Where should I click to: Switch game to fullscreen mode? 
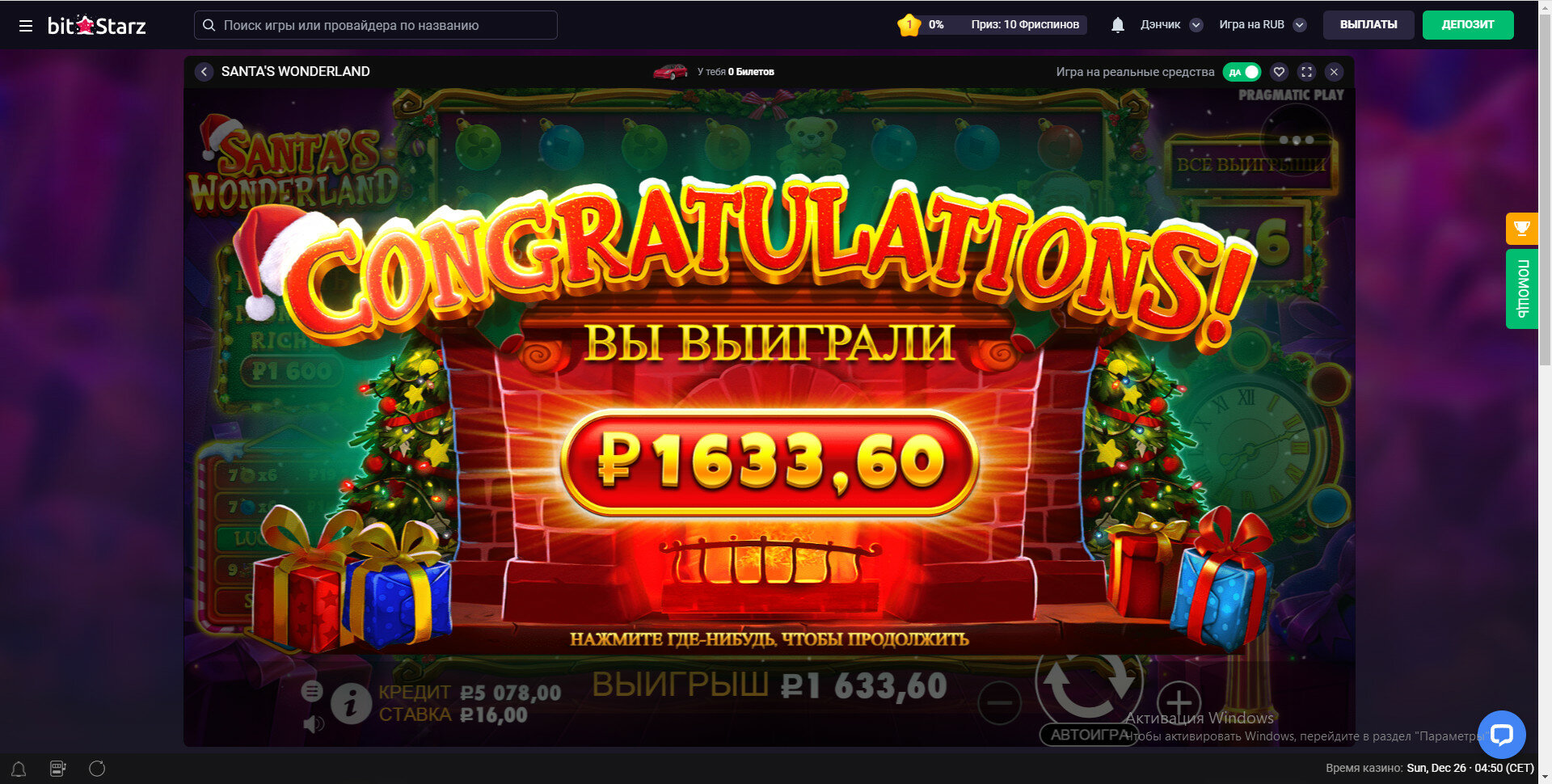[1306, 72]
